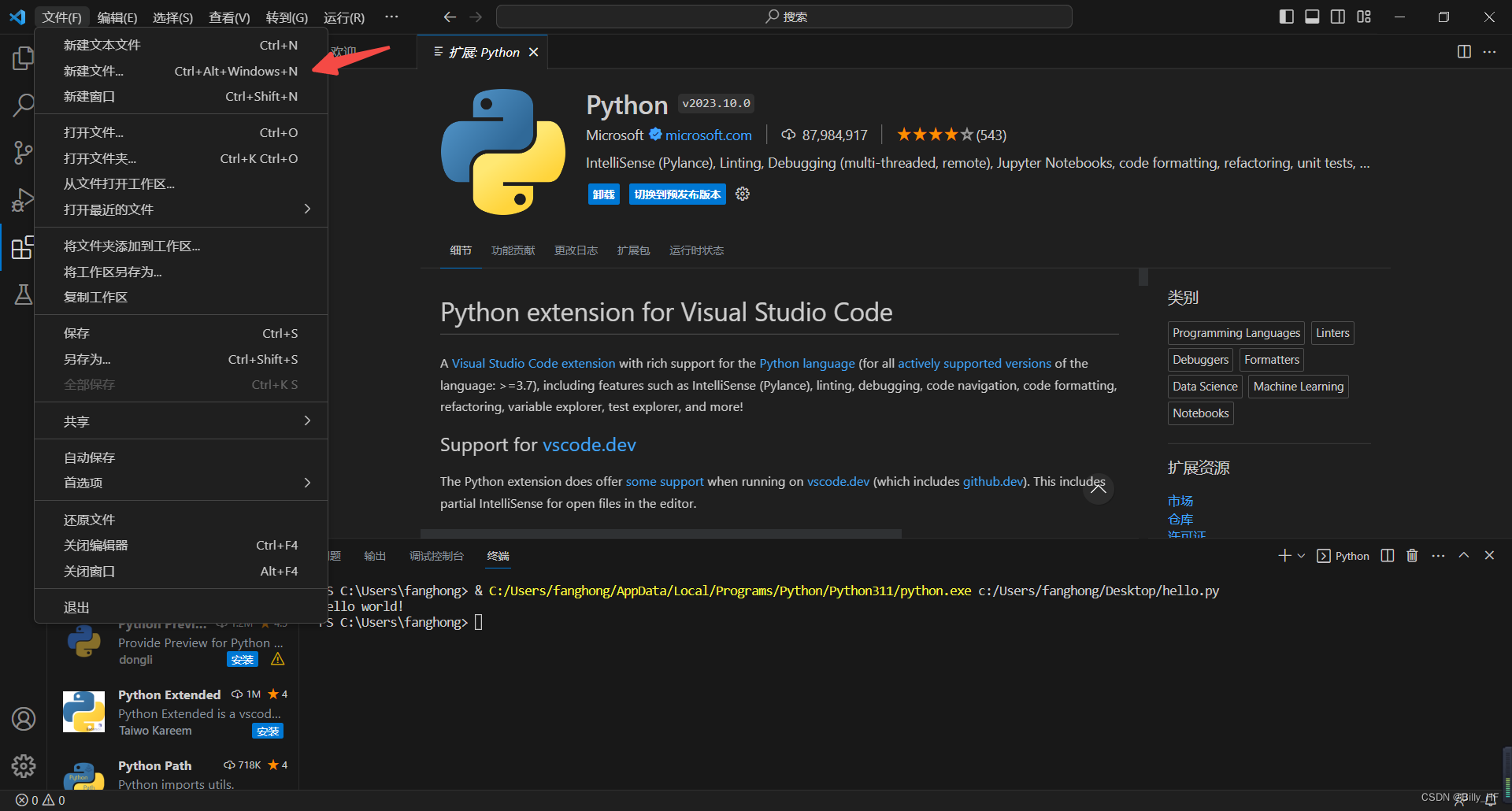Click the scroll-to-top round button
1512x811 pixels.
[1099, 488]
